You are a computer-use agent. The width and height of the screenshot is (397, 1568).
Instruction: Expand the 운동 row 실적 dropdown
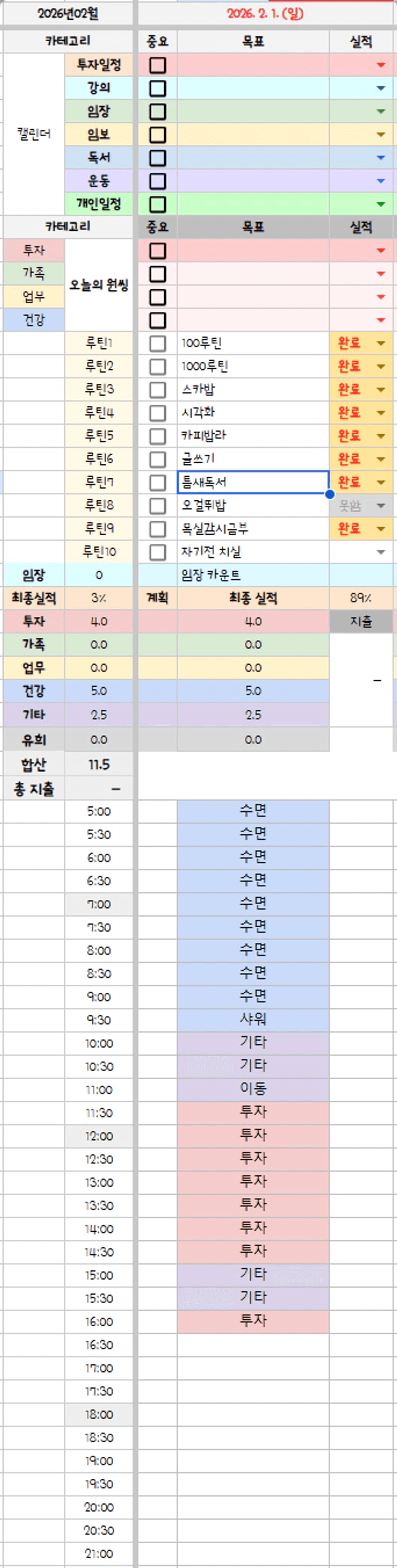click(x=381, y=181)
